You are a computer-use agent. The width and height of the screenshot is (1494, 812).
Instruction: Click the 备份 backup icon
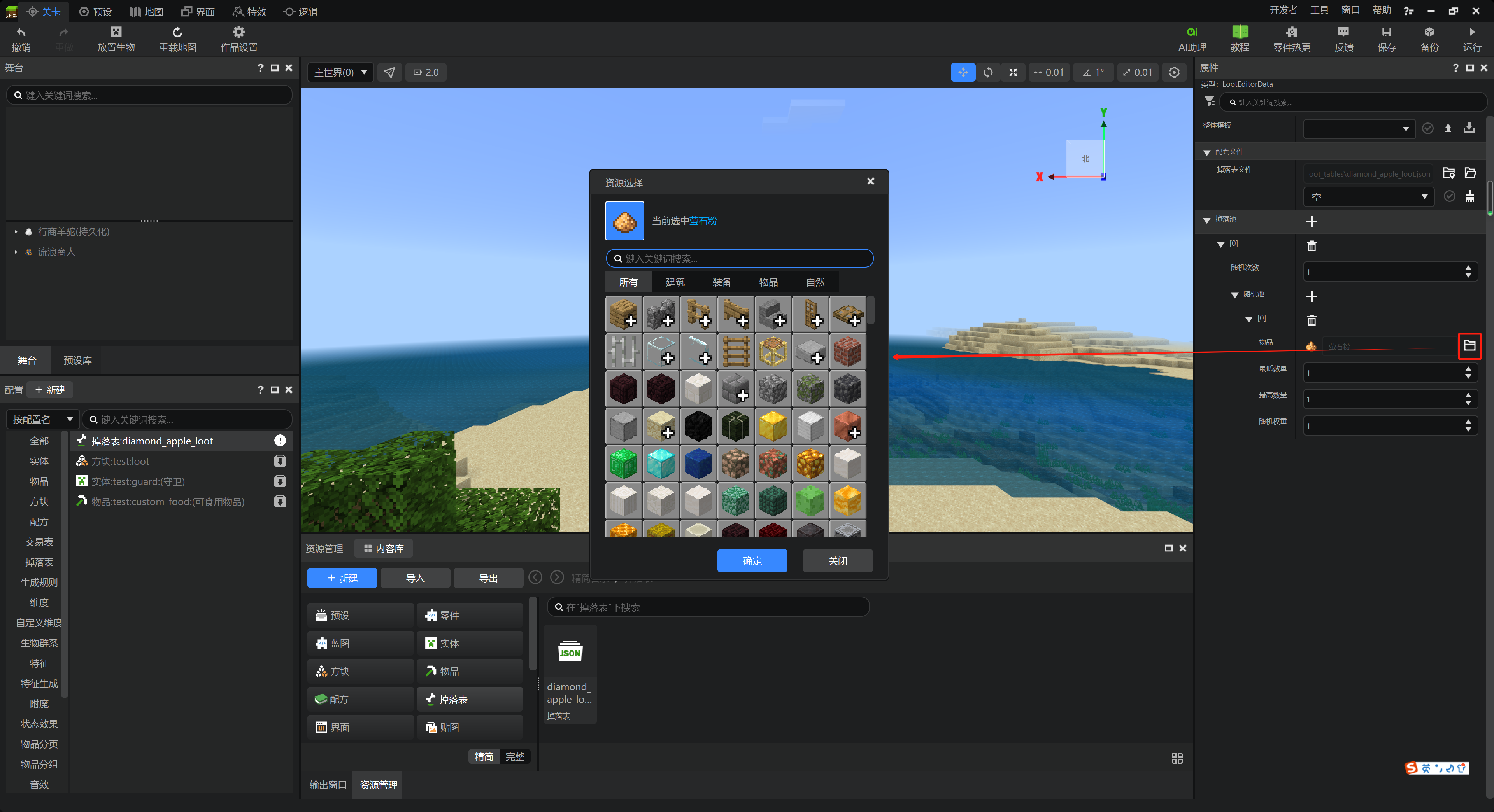coord(1429,32)
